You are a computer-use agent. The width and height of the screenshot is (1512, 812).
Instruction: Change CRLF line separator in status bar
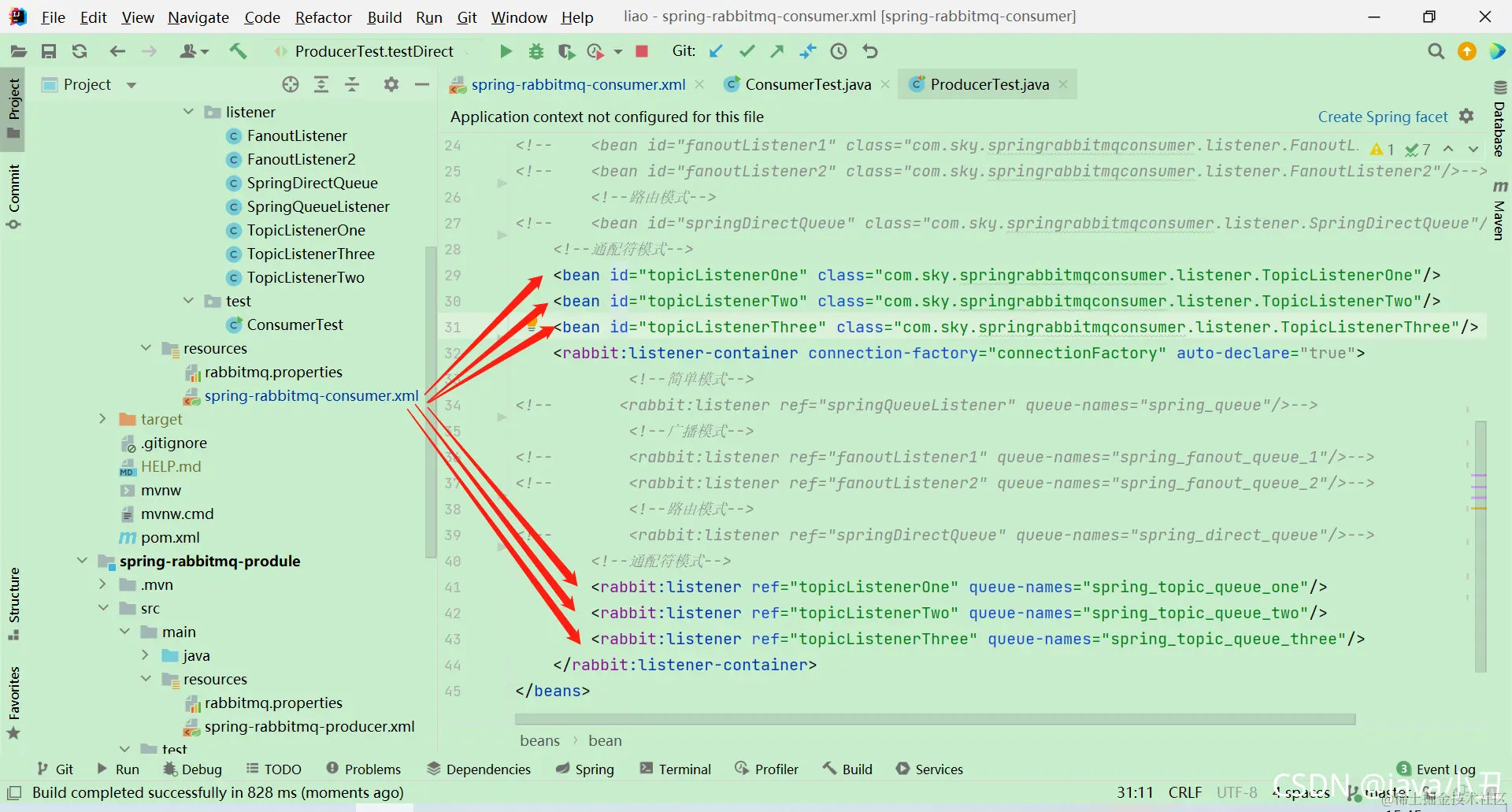(x=1184, y=792)
